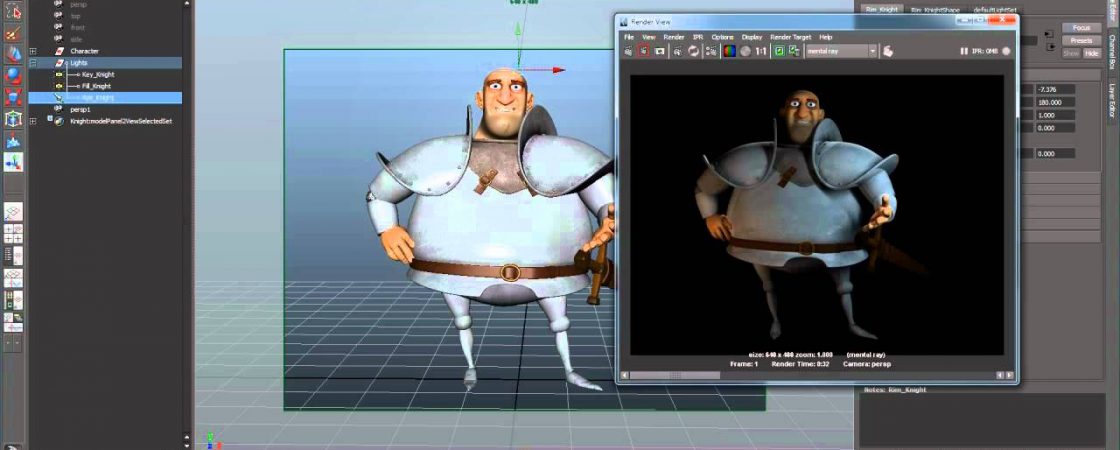Viewport: 1120px width, 450px height.
Task: Open the Display menu in Render View
Action: 751,37
